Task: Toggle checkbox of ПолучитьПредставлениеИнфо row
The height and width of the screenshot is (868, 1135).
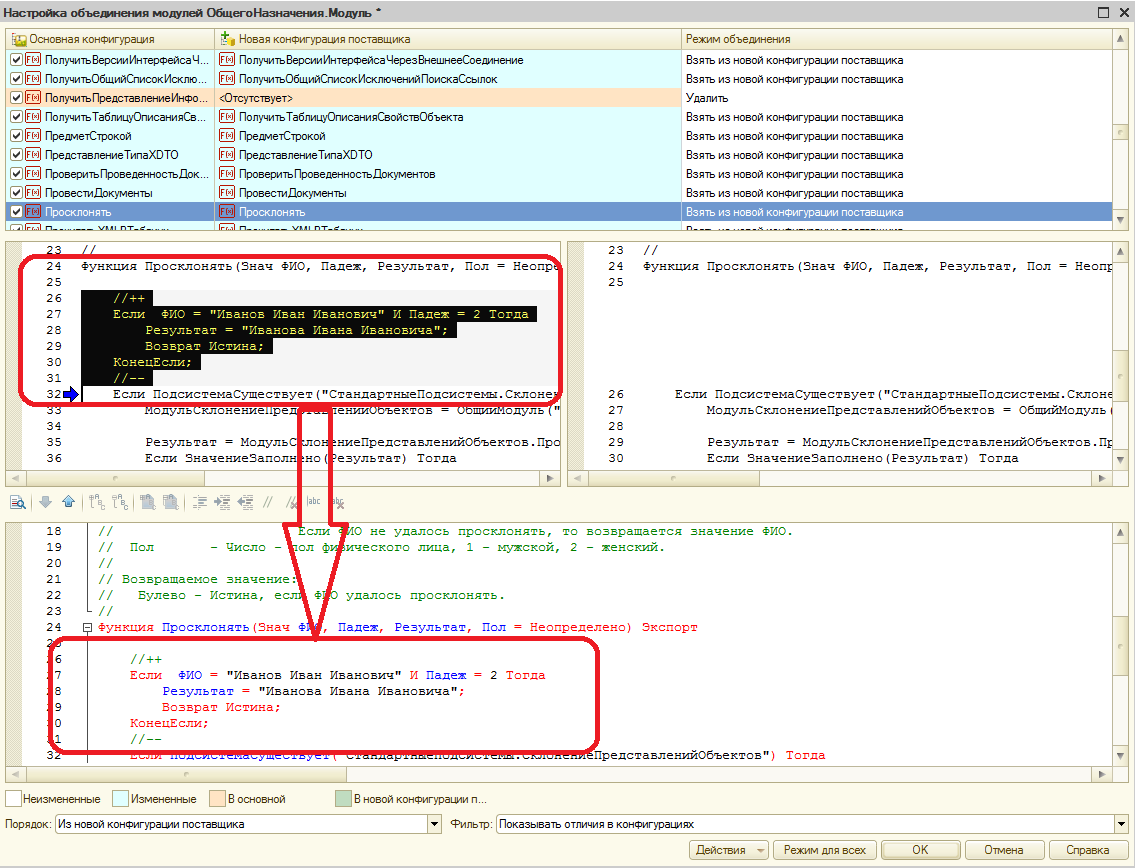Action: tap(16, 98)
